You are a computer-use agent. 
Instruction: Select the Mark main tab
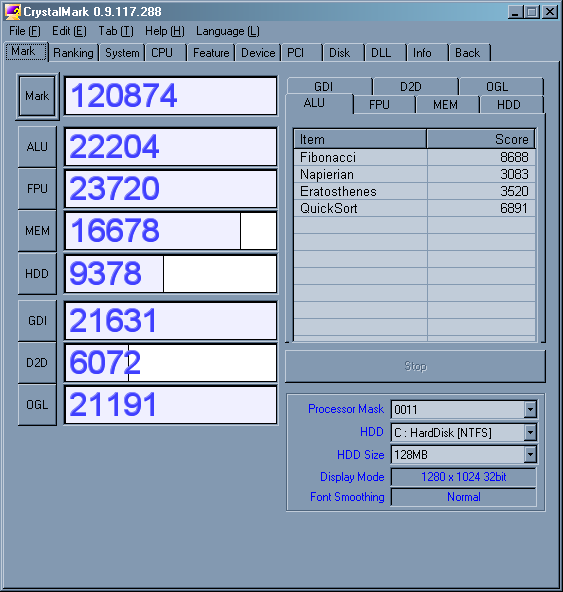point(26,51)
